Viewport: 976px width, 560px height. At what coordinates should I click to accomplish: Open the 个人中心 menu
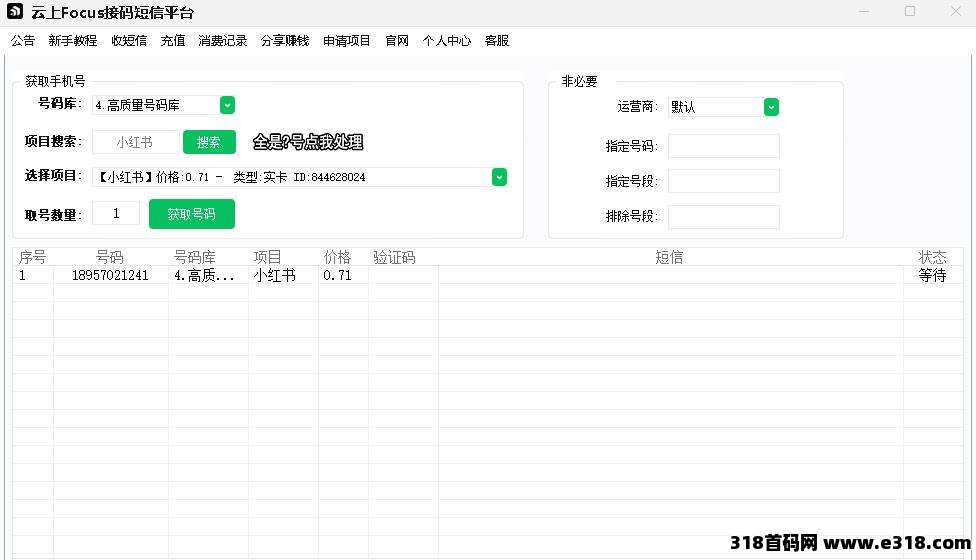447,40
